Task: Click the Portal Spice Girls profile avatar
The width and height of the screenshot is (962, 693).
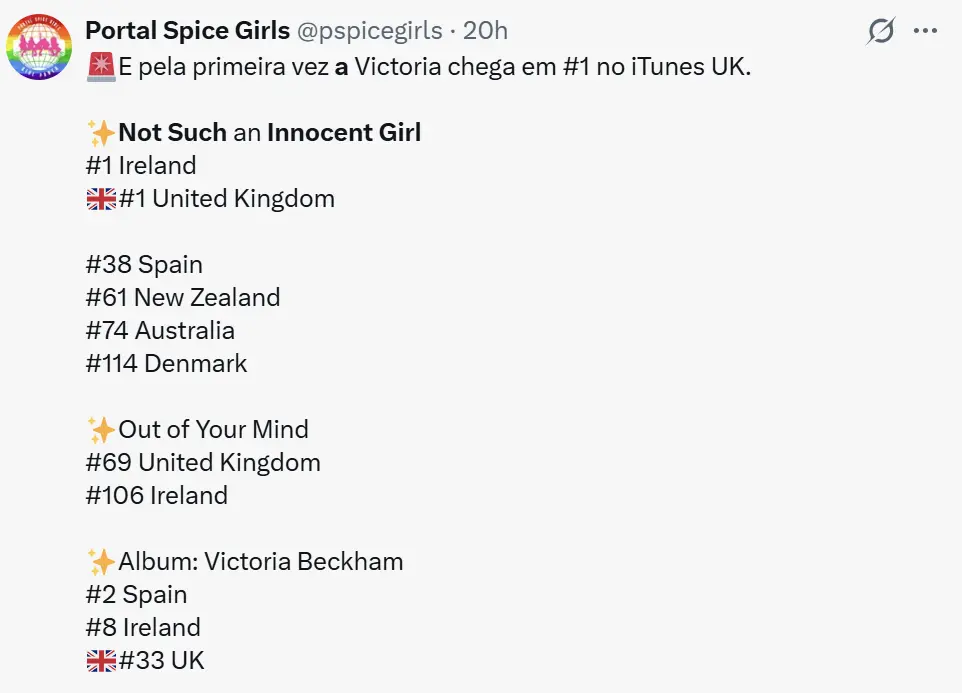Action: click(x=39, y=48)
